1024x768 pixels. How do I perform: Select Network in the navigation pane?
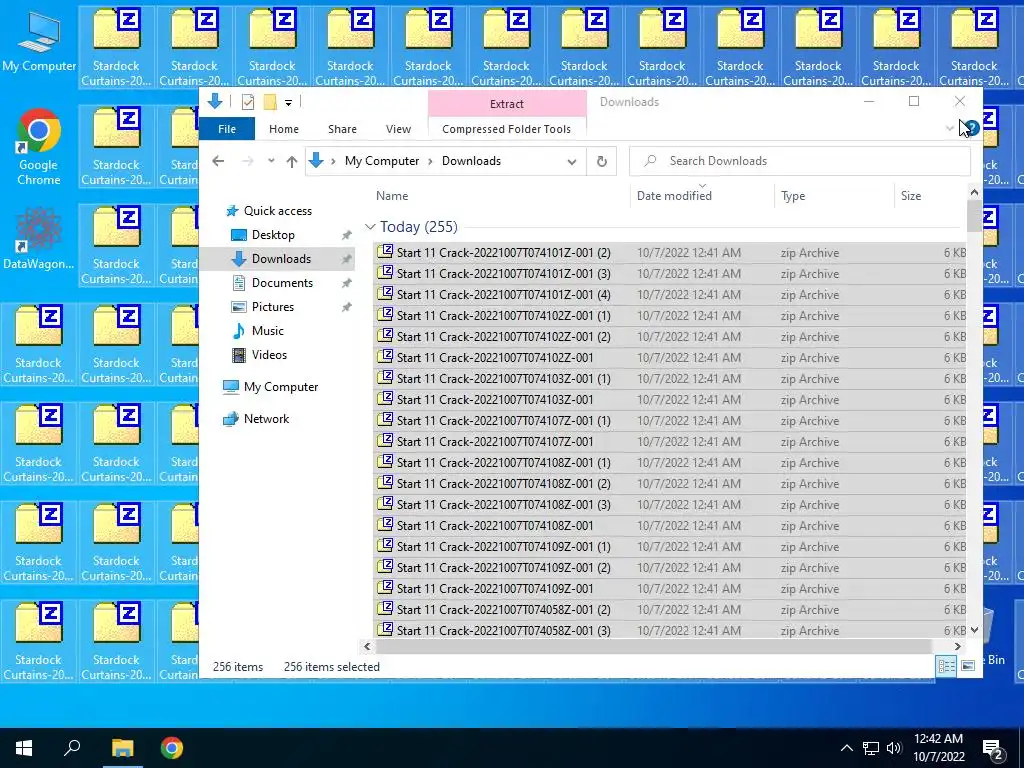tap(266, 419)
